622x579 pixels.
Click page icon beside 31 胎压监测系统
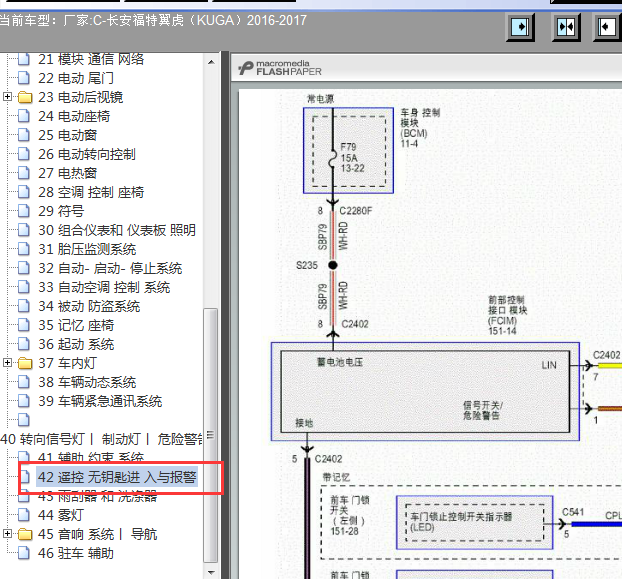(24, 249)
